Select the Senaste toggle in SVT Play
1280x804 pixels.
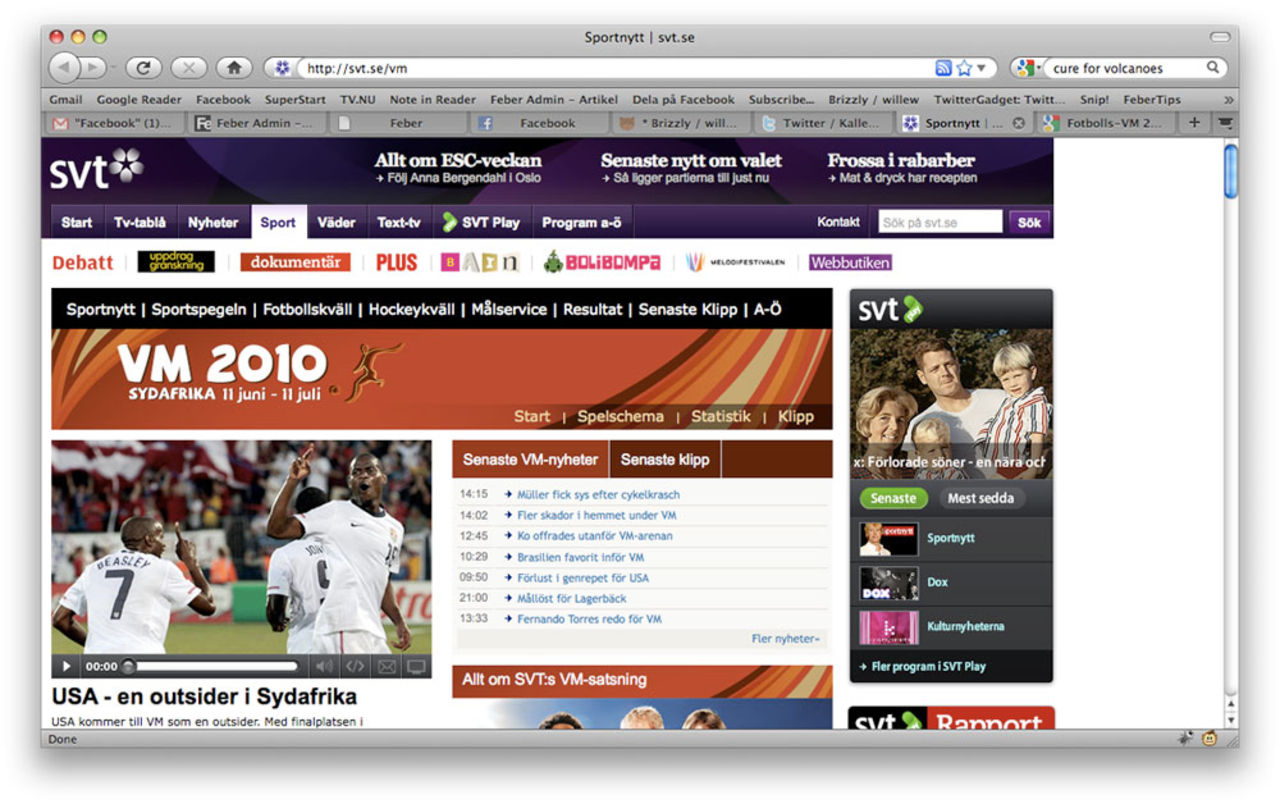893,498
